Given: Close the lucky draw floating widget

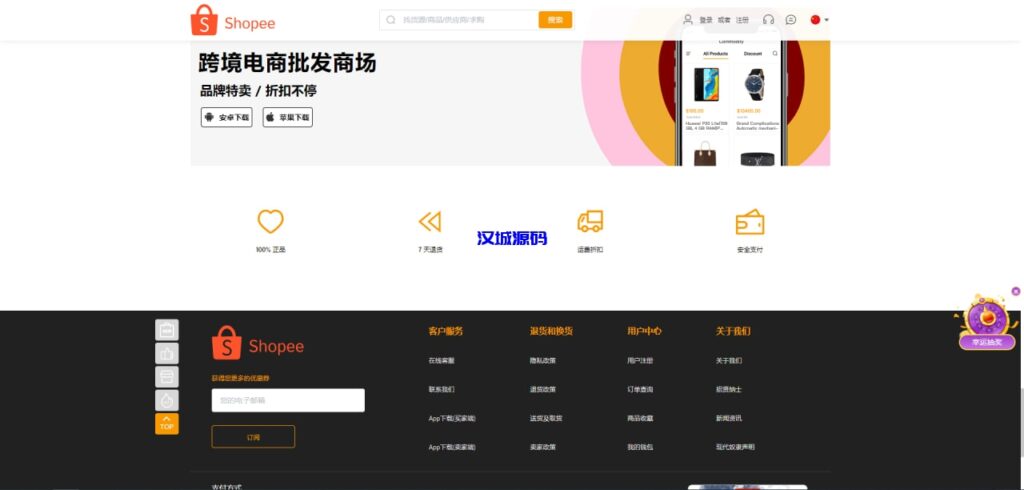Looking at the screenshot, I should [1016, 291].
